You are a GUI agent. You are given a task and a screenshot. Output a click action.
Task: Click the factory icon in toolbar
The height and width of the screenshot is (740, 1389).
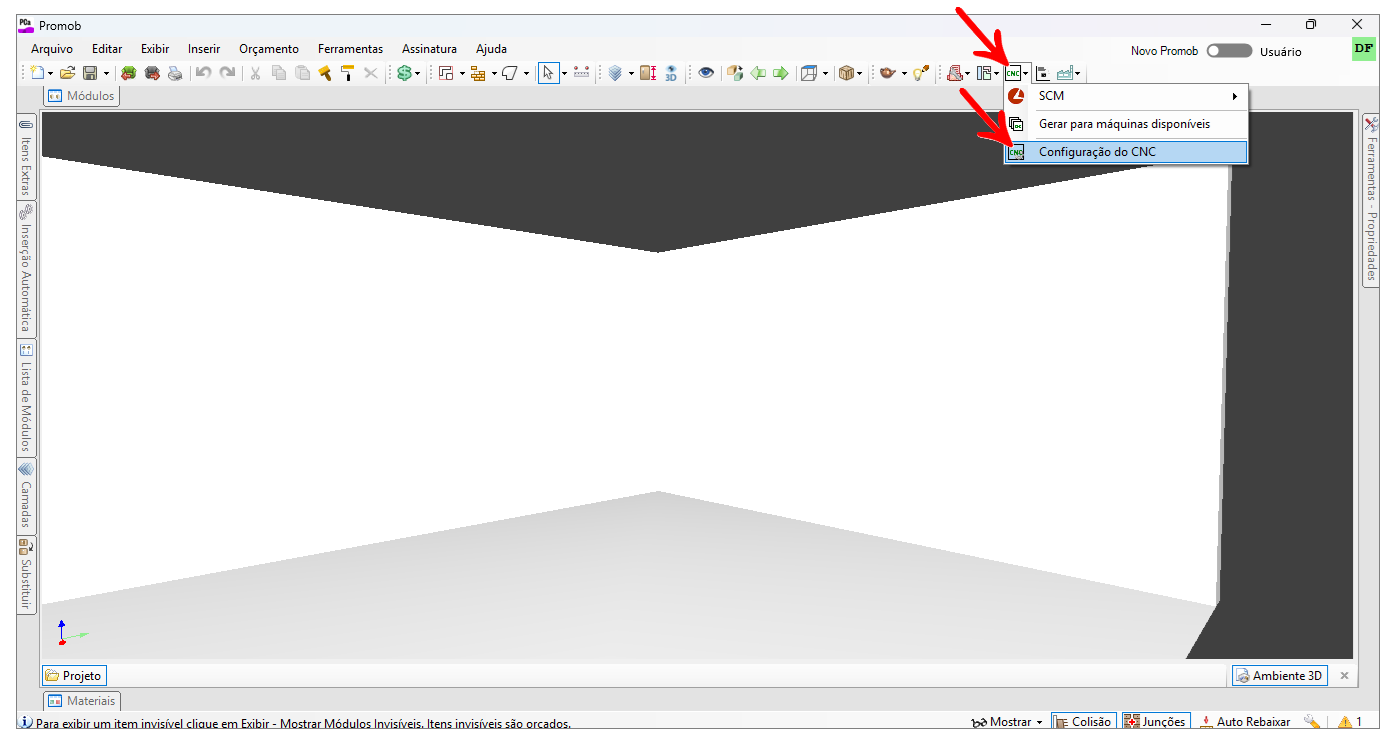pos(1065,73)
